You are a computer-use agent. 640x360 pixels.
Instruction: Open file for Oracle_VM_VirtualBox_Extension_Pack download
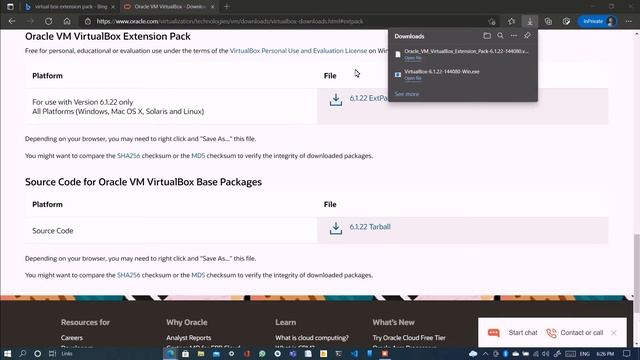[x=413, y=58]
